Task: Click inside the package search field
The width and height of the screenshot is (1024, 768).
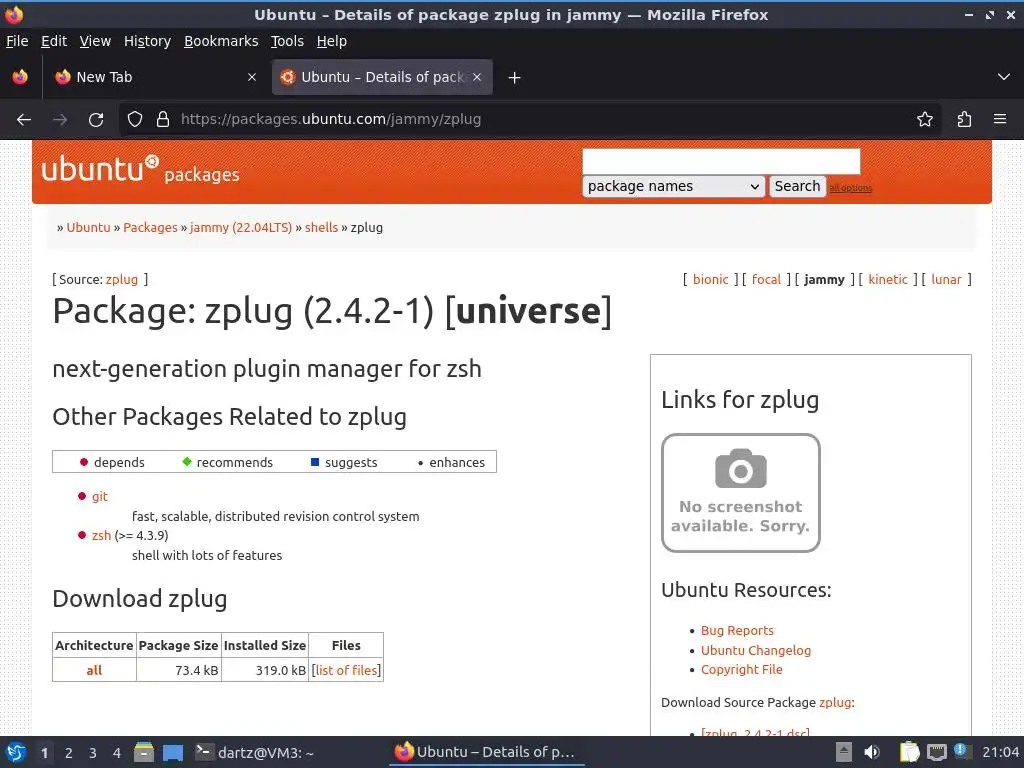Action: tap(721, 161)
